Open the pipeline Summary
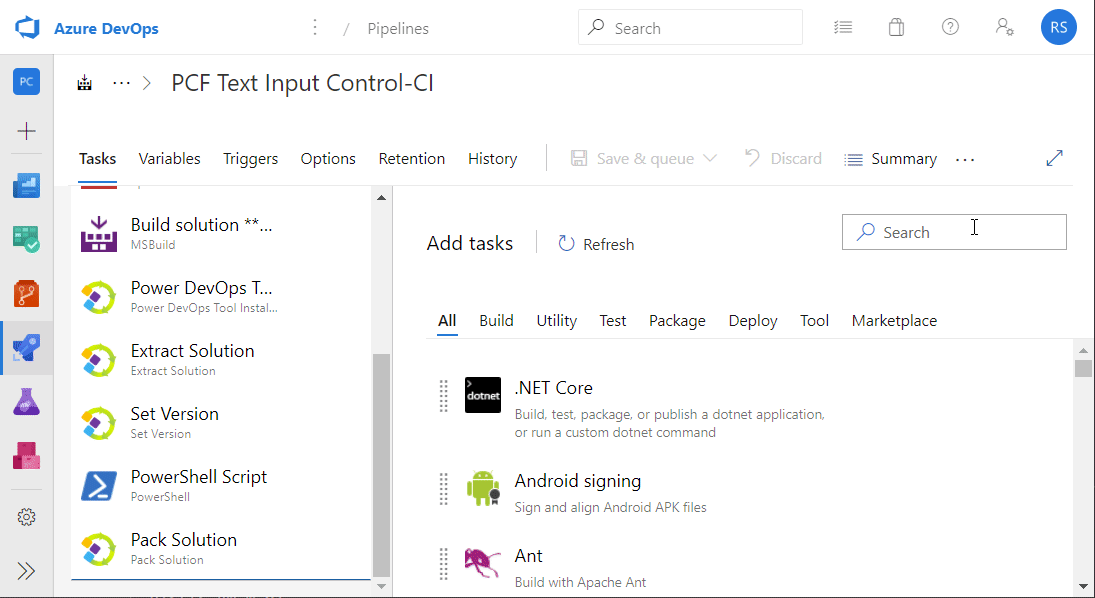 (x=890, y=159)
